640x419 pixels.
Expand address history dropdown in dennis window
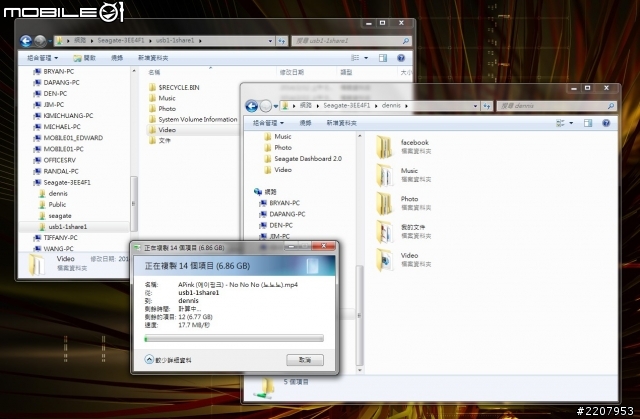click(475, 106)
